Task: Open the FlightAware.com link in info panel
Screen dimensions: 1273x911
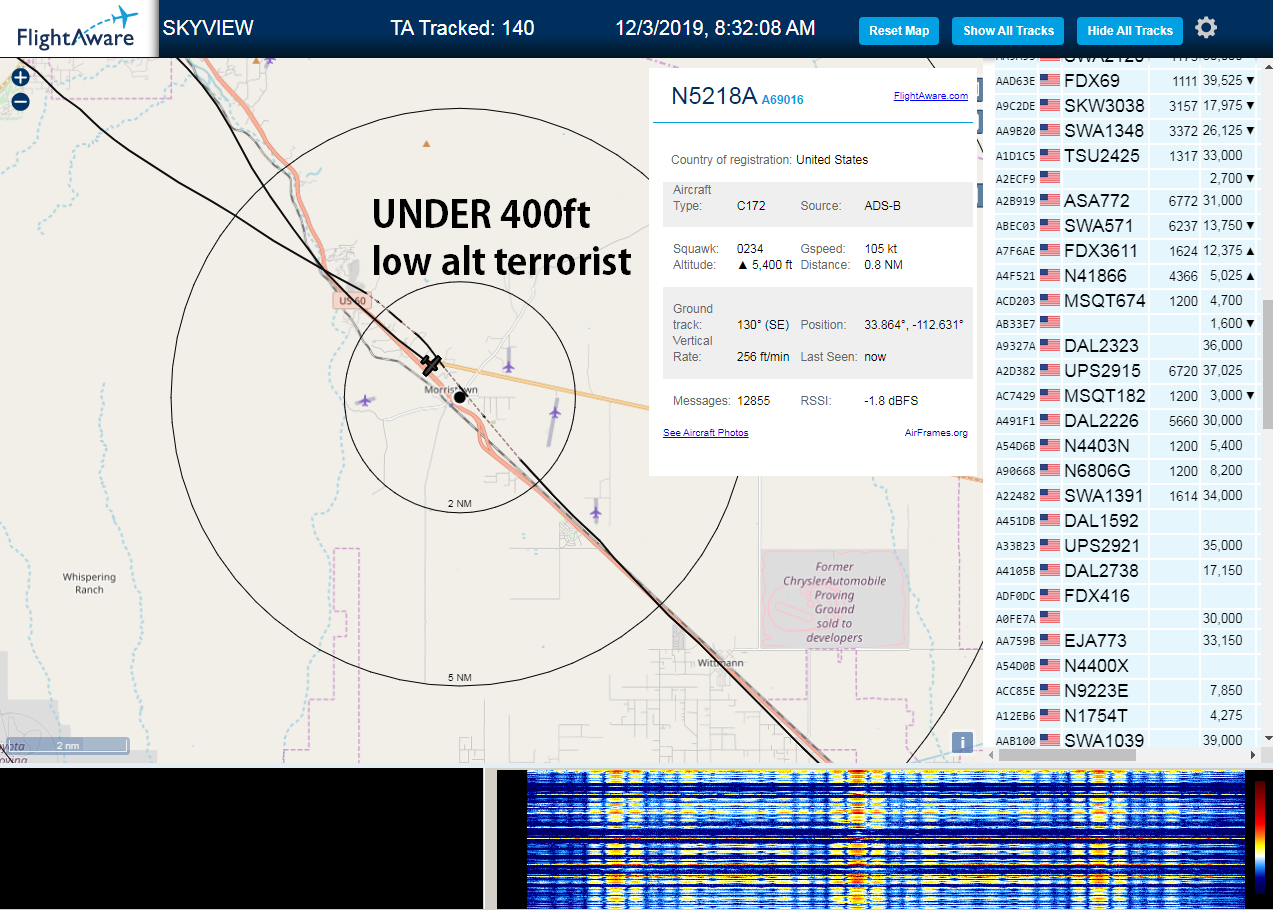Action: [x=930, y=96]
